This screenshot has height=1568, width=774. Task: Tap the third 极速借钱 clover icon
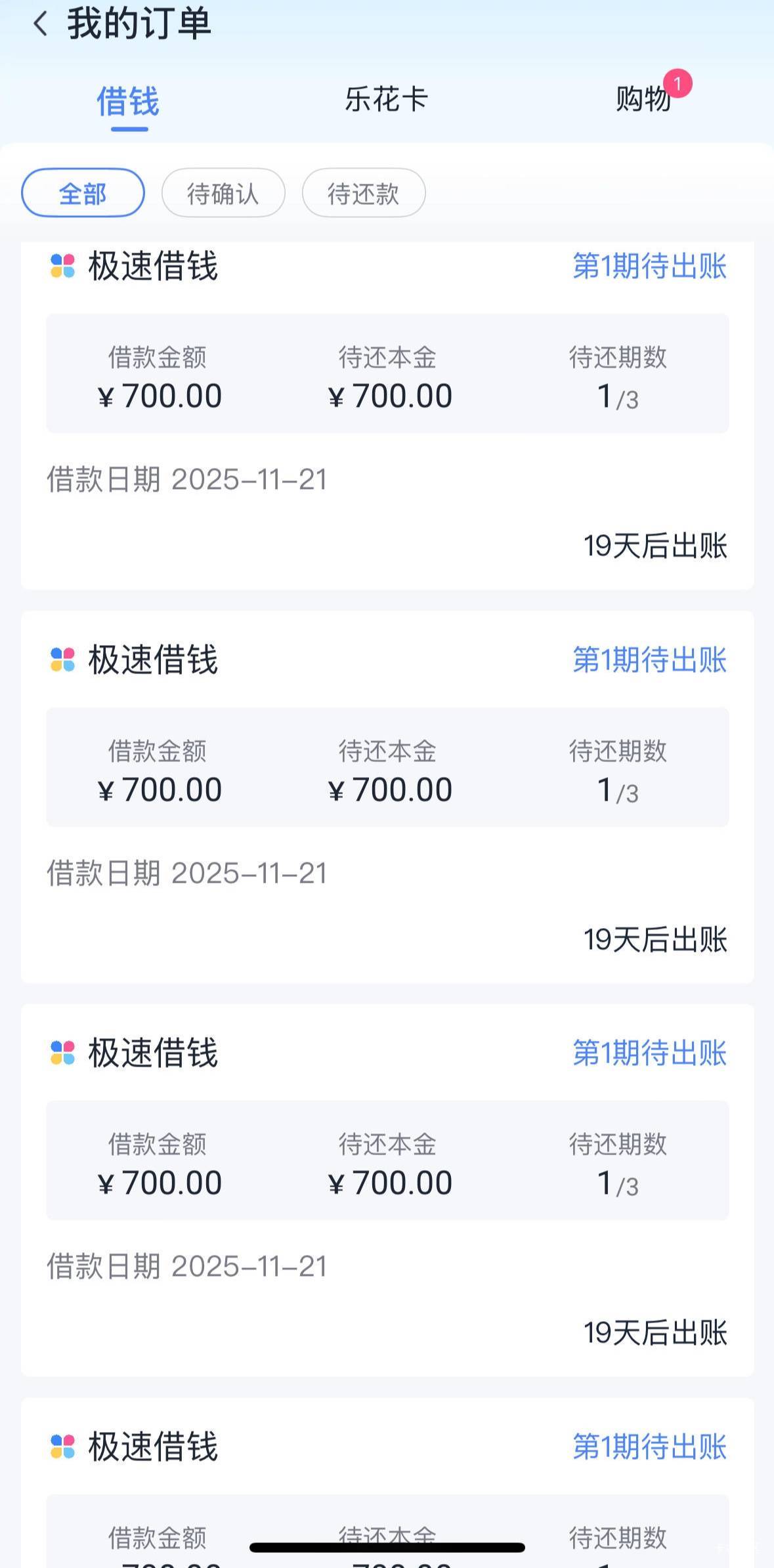click(x=63, y=1053)
